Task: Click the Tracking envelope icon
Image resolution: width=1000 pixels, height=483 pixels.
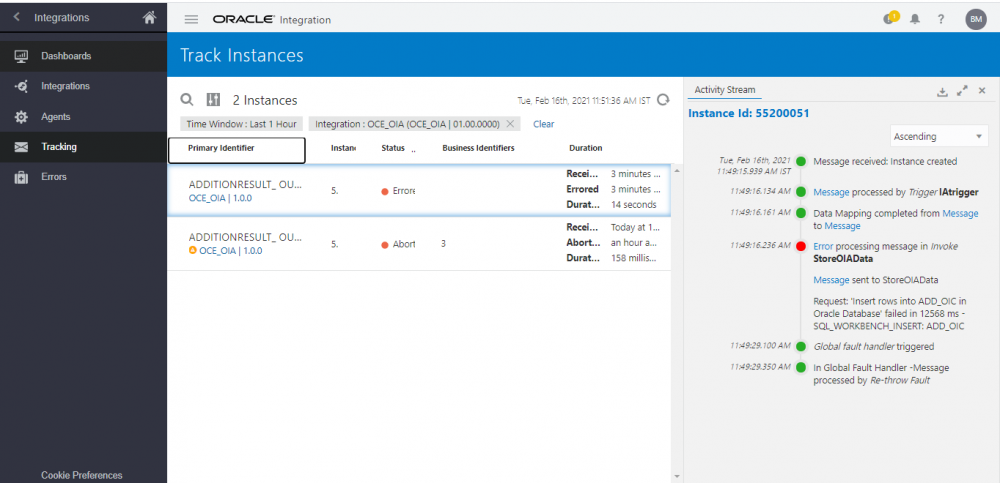Action: pyautogui.click(x=21, y=147)
